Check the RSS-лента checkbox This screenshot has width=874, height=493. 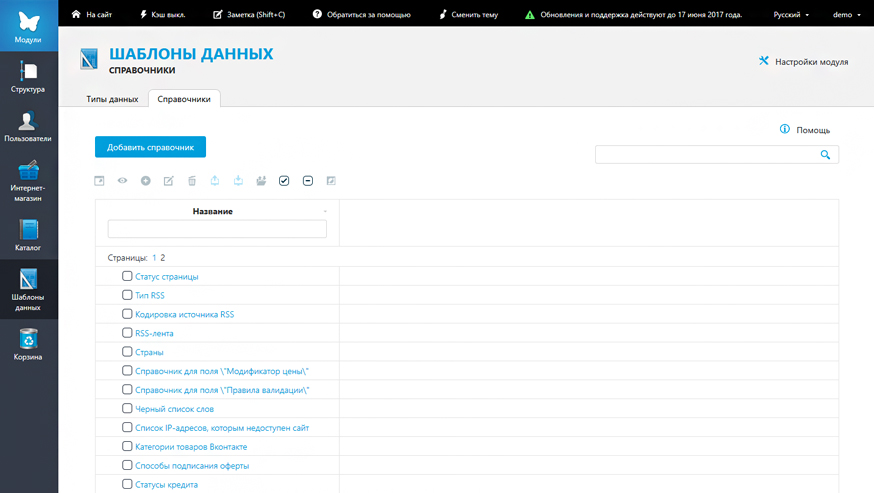(127, 333)
